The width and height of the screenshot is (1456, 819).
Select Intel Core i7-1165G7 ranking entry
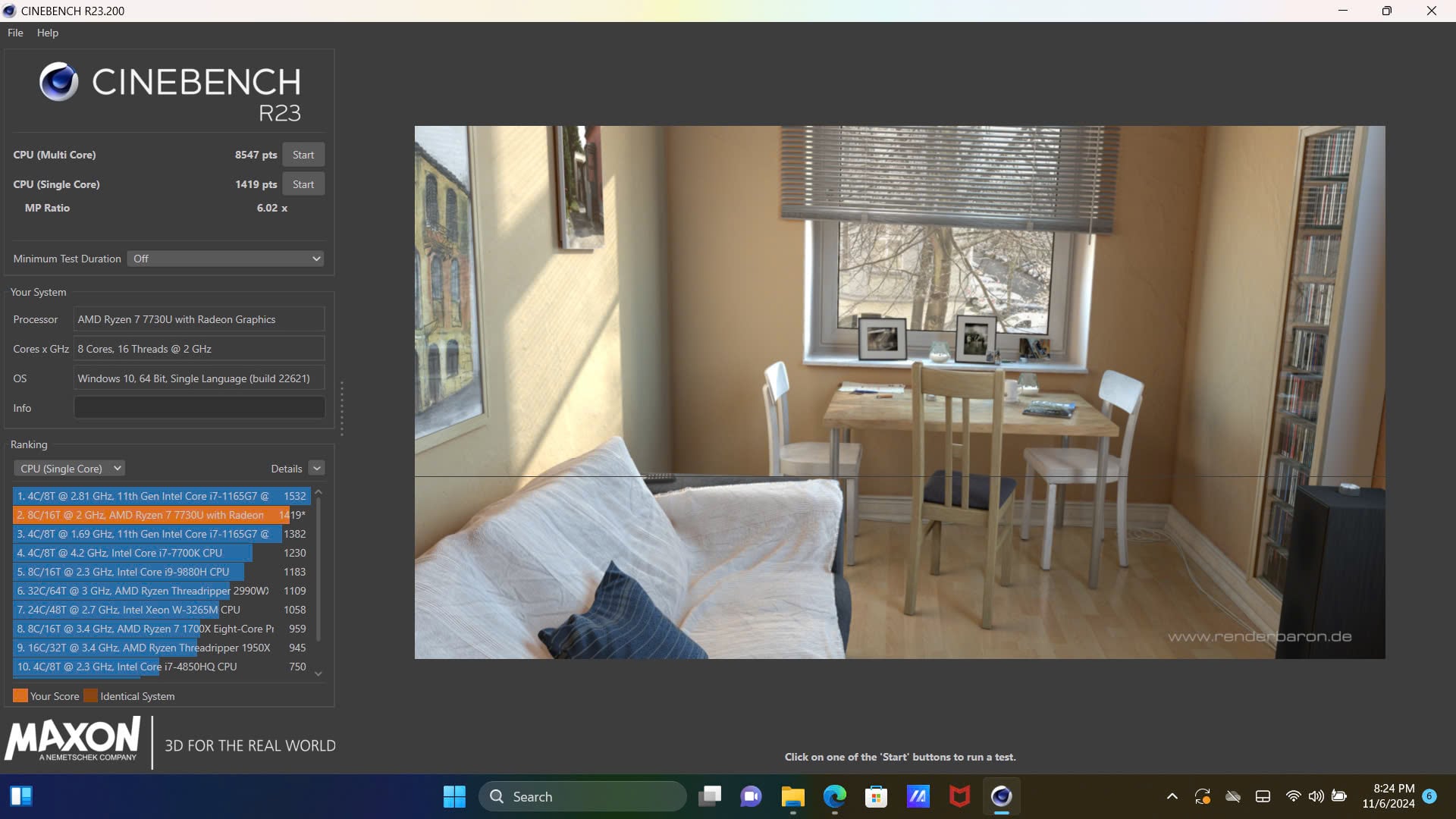(x=160, y=495)
